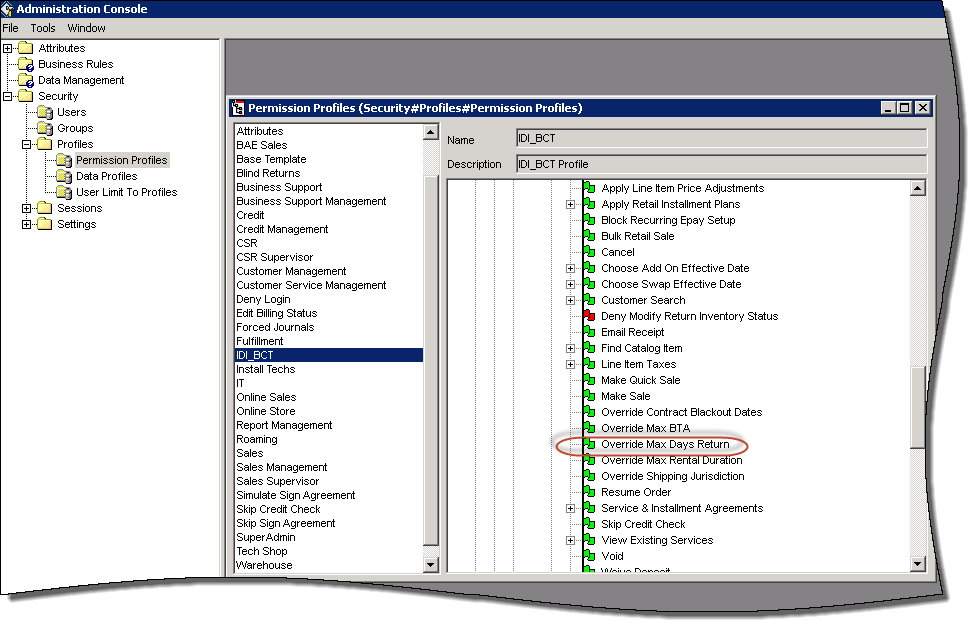
Task: Click the red flag beside Deny Modify Return Inventory Status
Action: coord(589,316)
